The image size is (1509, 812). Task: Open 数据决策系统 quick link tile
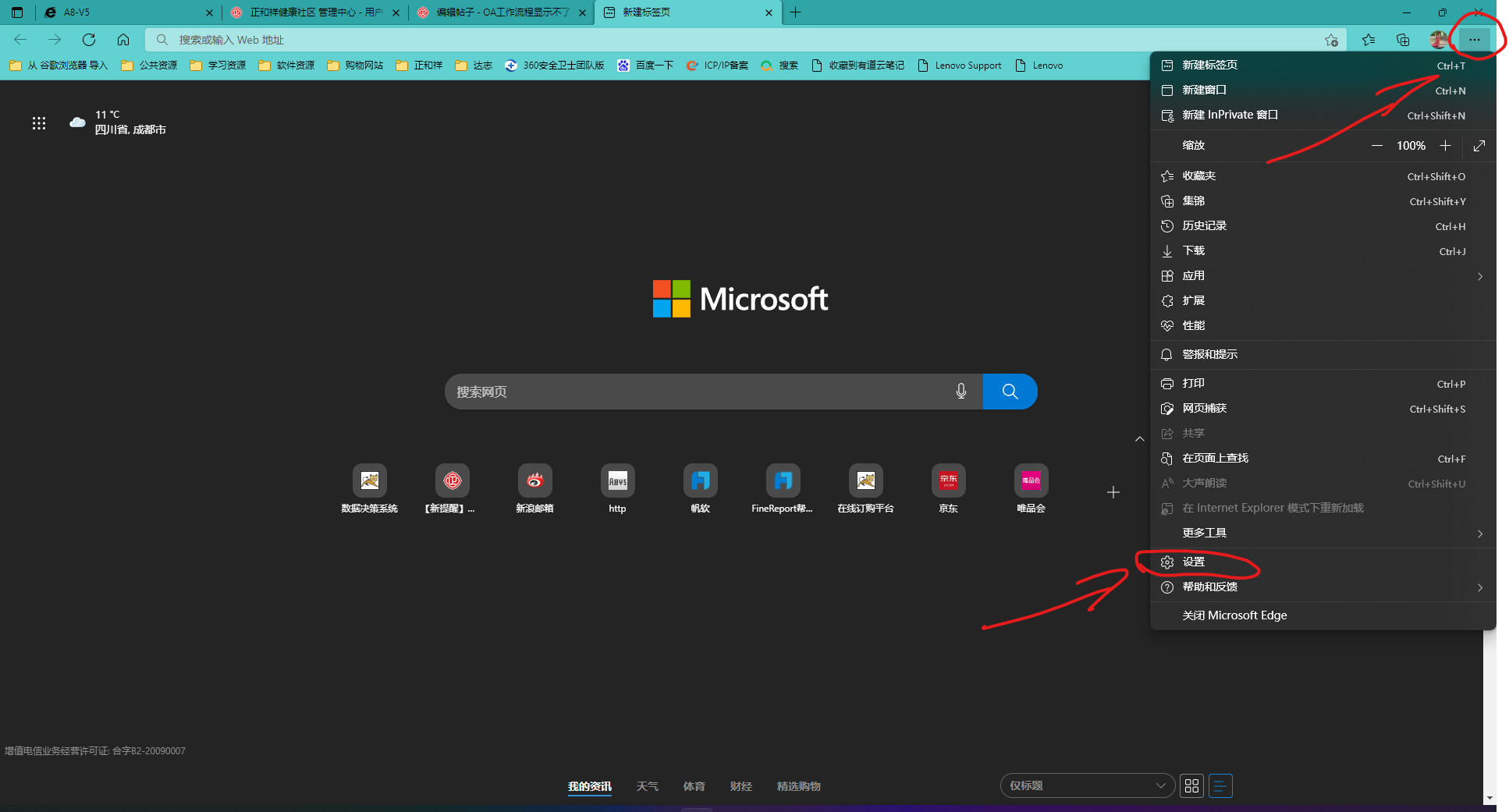click(370, 489)
